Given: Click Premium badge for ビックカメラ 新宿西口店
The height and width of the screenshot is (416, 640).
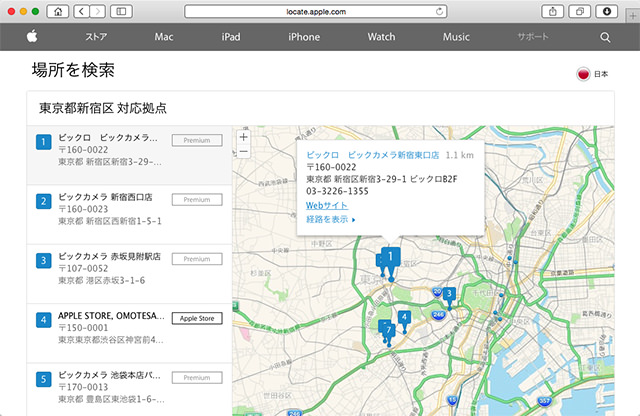Looking at the screenshot, I should pyautogui.click(x=197, y=200).
